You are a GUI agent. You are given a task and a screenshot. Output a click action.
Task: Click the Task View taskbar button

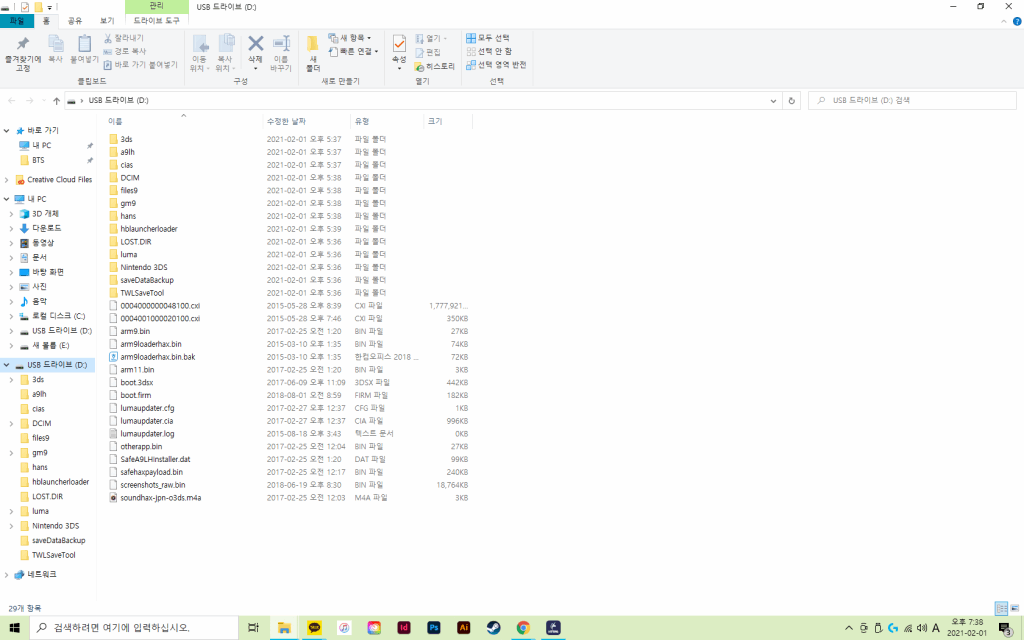(253, 628)
